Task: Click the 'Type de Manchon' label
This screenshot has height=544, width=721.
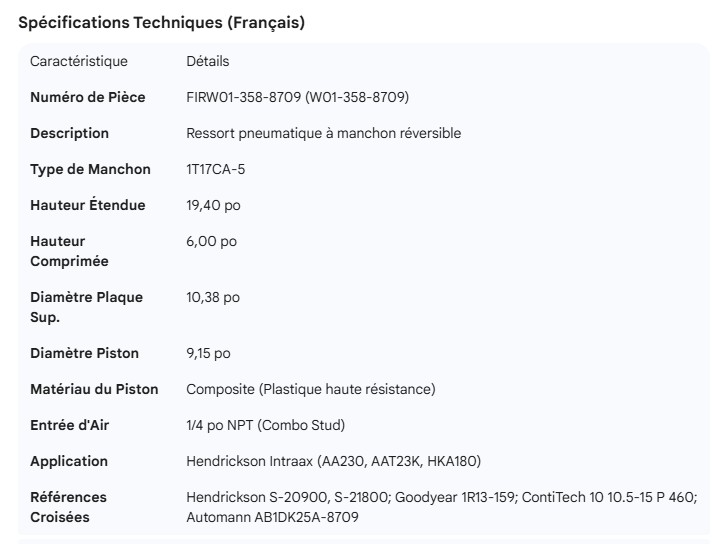Action: pyautogui.click(x=90, y=169)
